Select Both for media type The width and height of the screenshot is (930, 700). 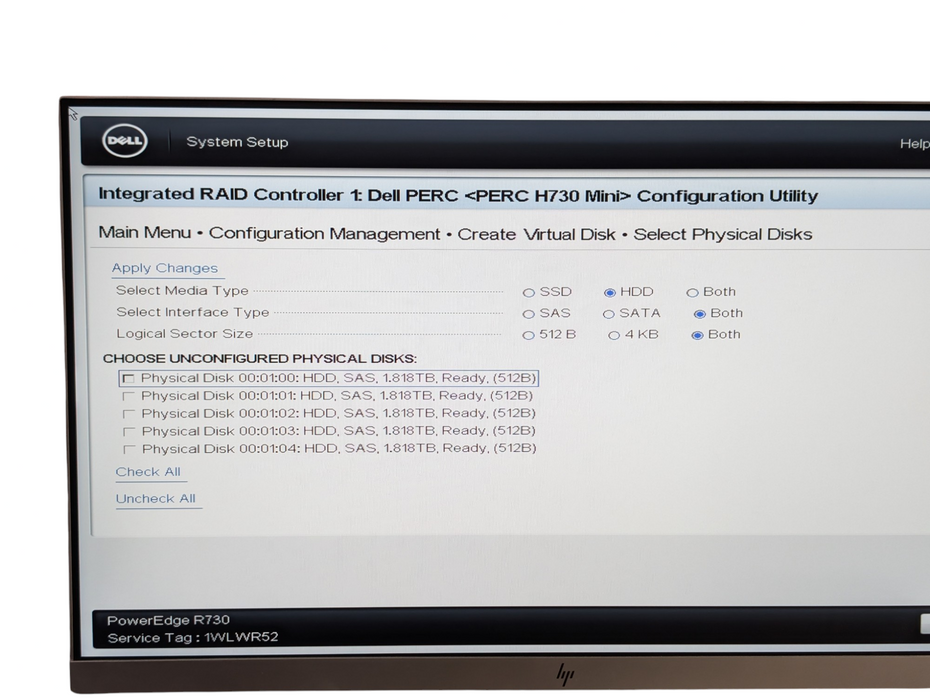click(692, 292)
